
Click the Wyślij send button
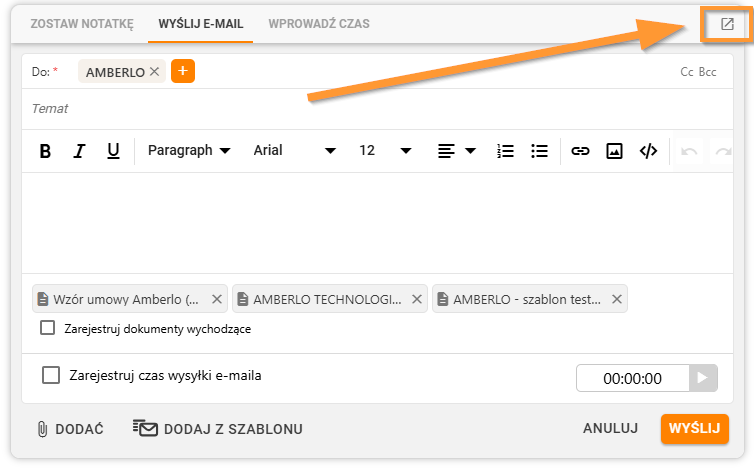695,428
